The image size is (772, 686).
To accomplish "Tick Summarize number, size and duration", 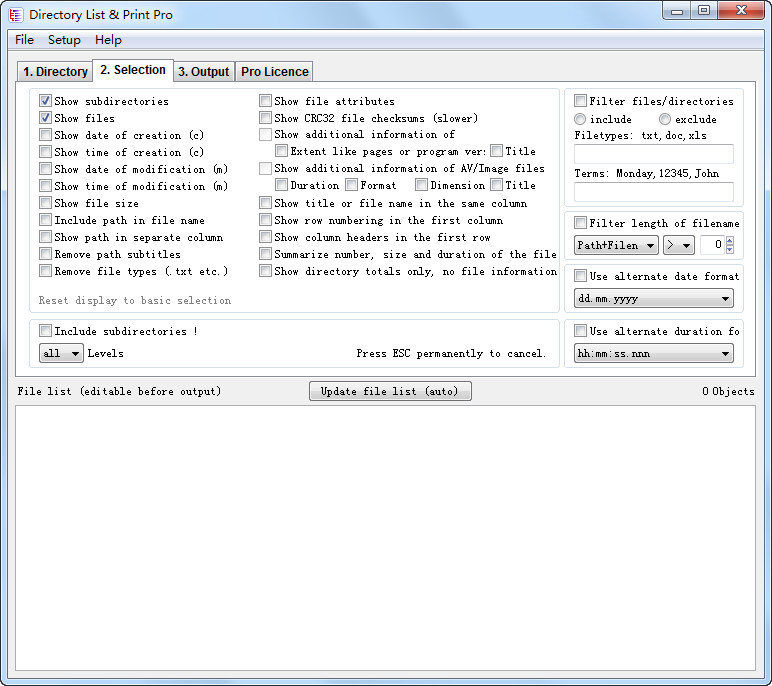I will point(265,254).
